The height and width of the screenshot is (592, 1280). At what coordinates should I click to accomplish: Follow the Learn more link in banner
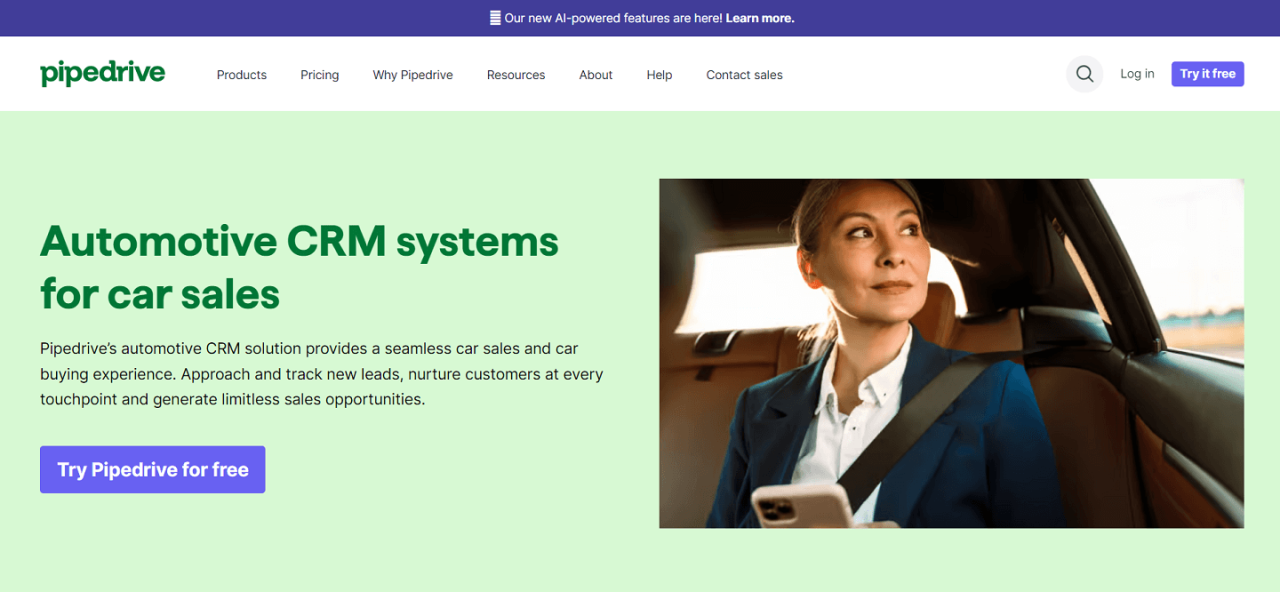tap(760, 18)
